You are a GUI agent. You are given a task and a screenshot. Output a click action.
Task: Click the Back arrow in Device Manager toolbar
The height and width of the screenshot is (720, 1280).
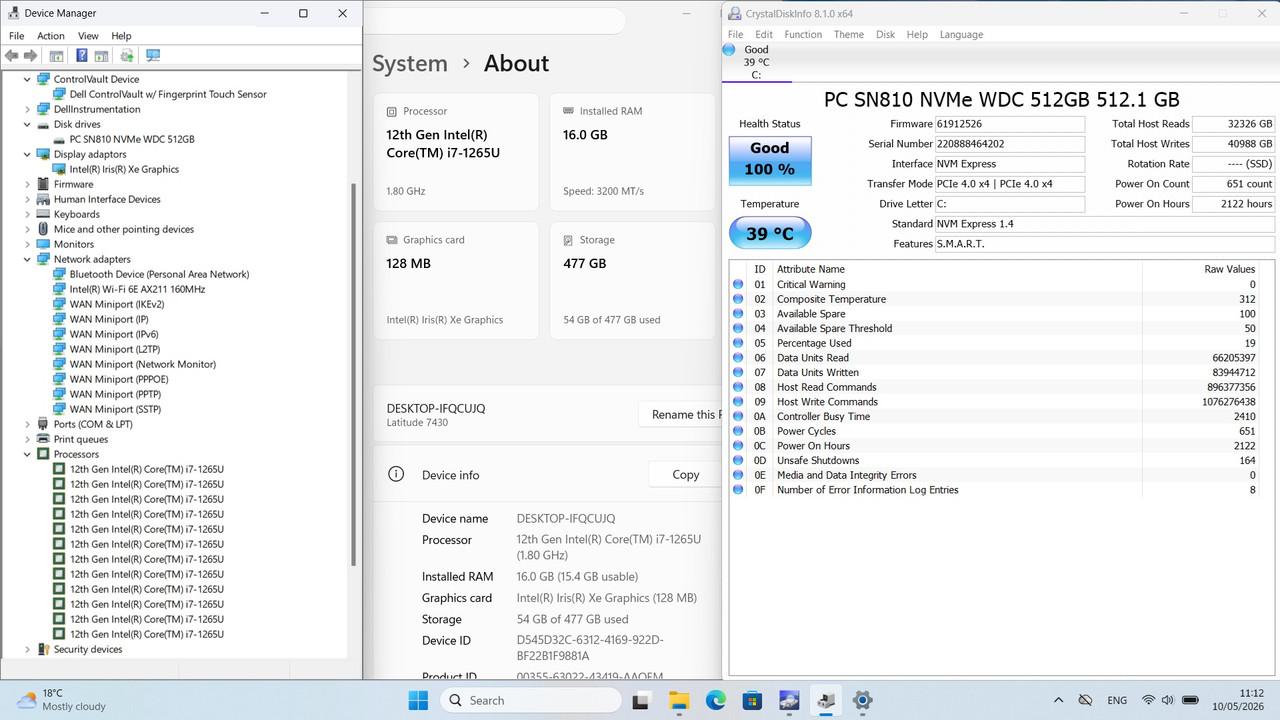tap(12, 56)
